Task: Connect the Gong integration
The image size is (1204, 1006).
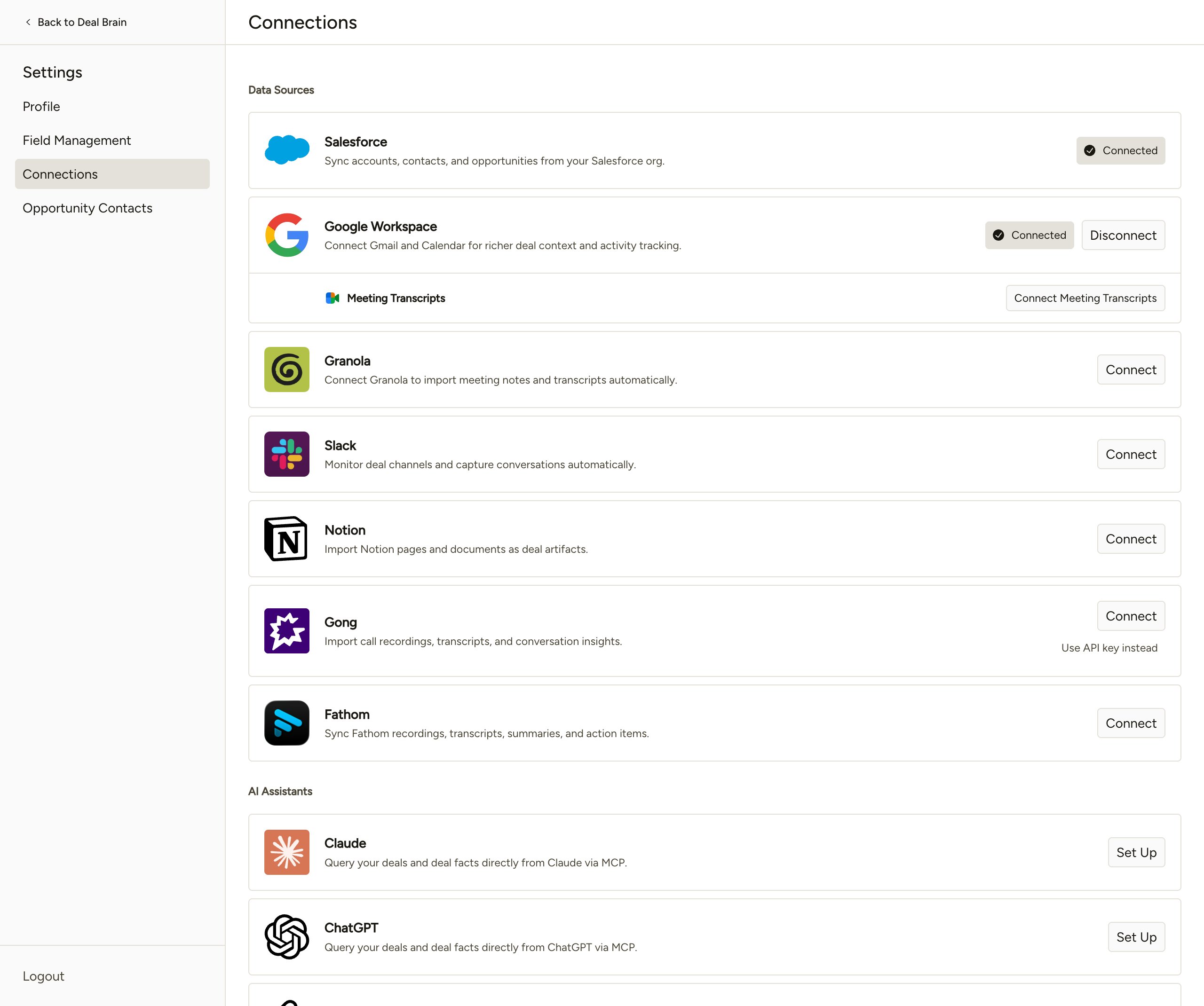Action: [1131, 616]
